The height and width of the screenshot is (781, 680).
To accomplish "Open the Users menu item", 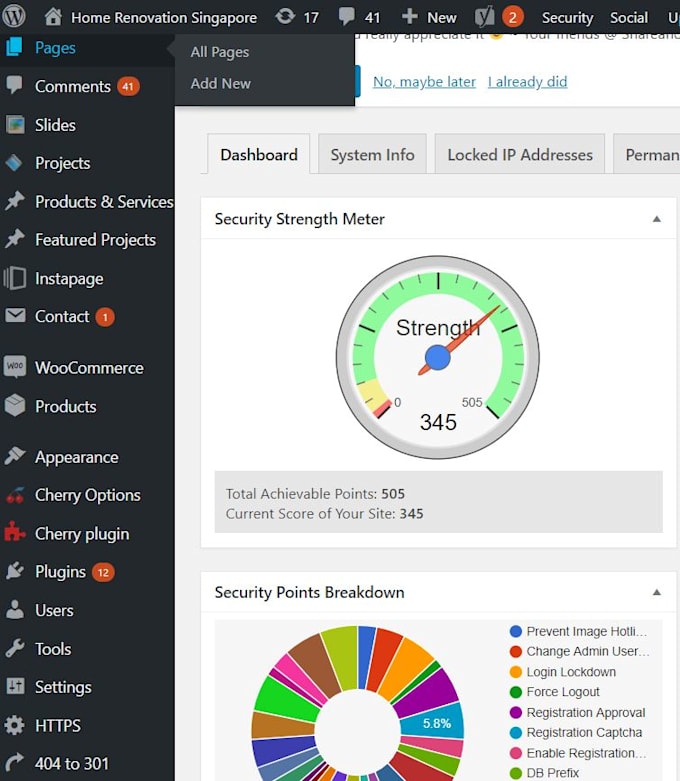I will (87, 610).
